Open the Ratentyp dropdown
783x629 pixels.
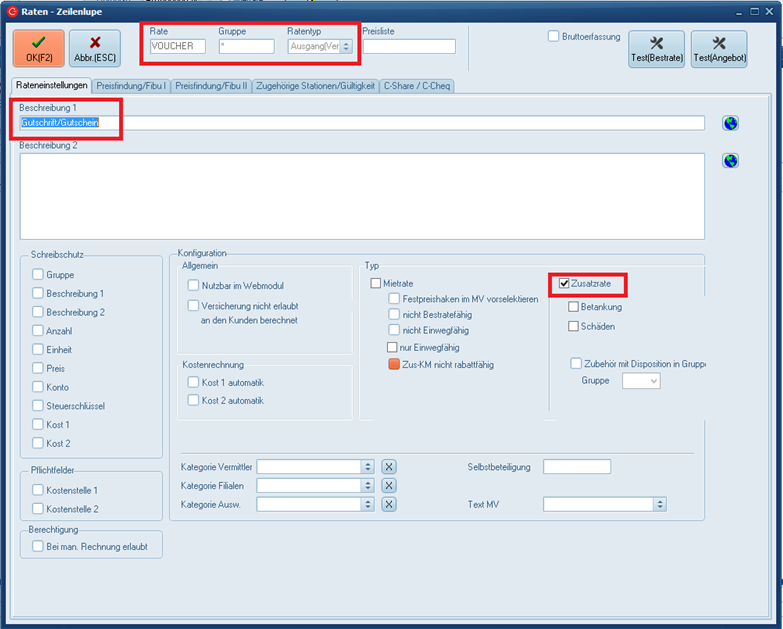346,46
